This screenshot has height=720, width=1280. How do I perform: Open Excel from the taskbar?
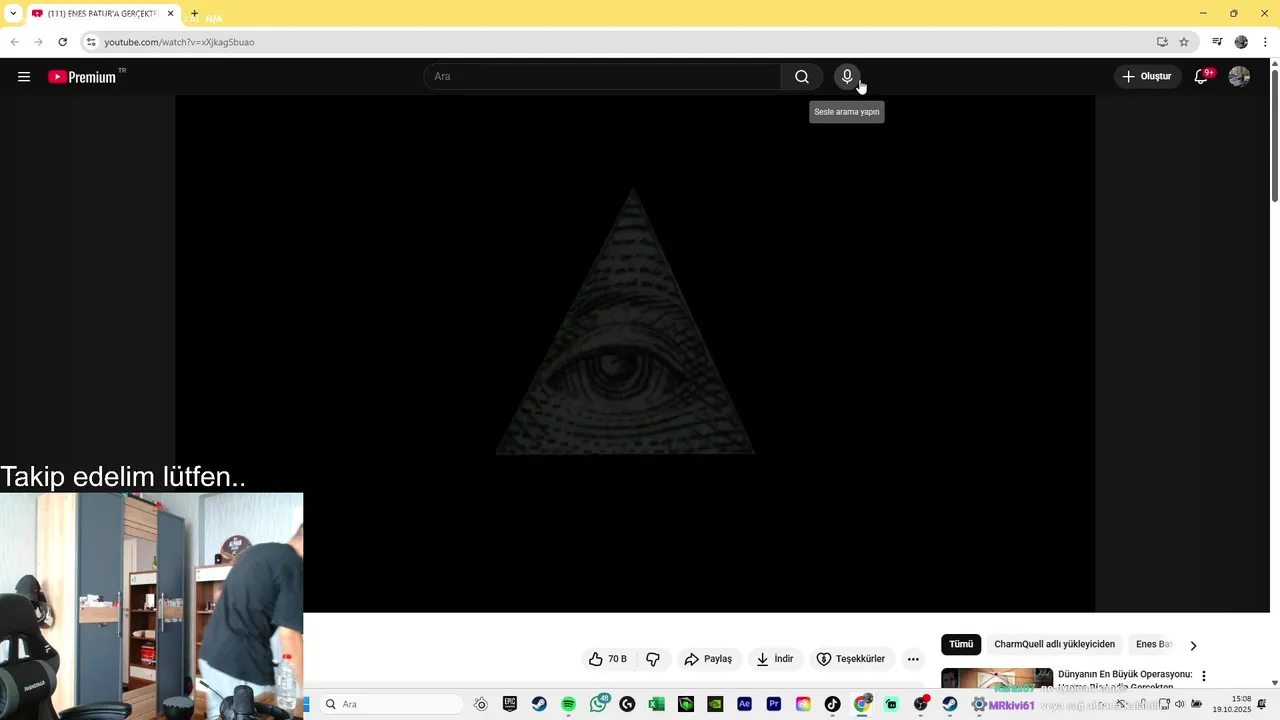pos(656,704)
